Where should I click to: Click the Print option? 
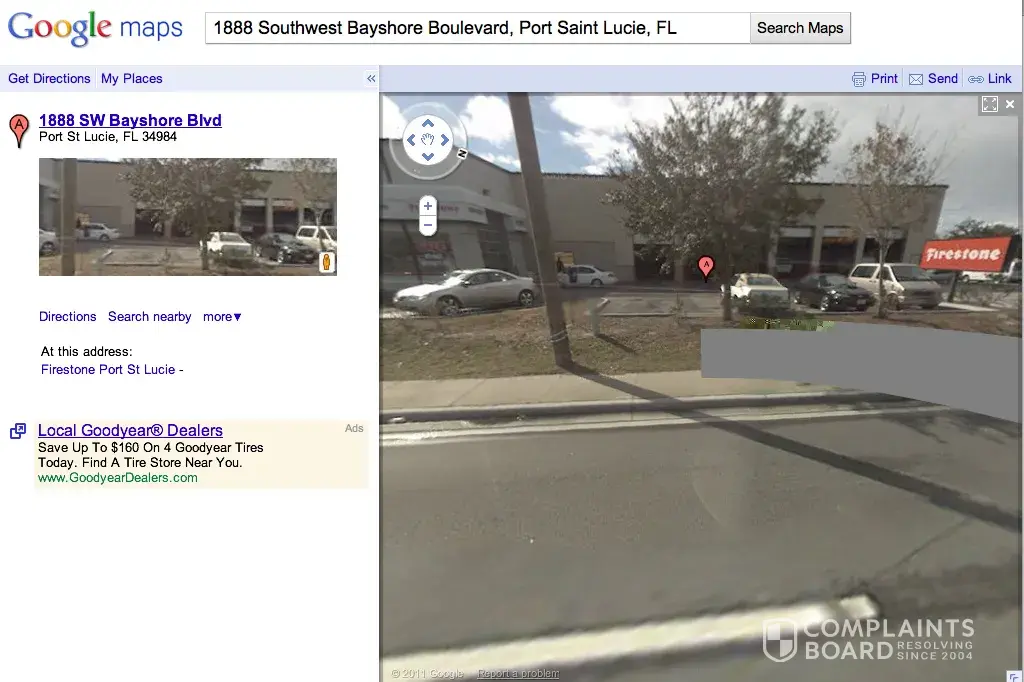click(x=875, y=78)
